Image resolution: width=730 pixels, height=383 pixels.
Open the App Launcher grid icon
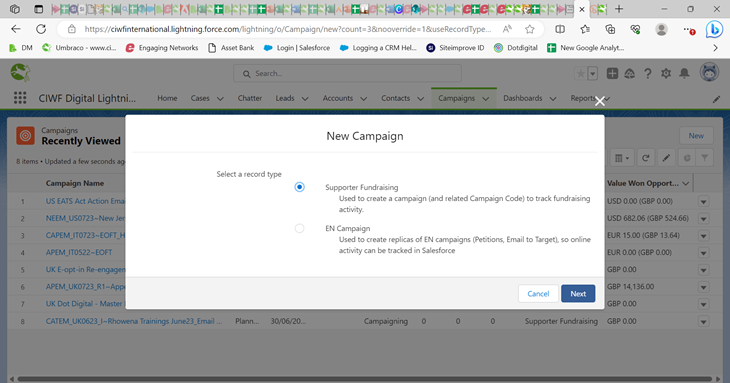point(20,98)
